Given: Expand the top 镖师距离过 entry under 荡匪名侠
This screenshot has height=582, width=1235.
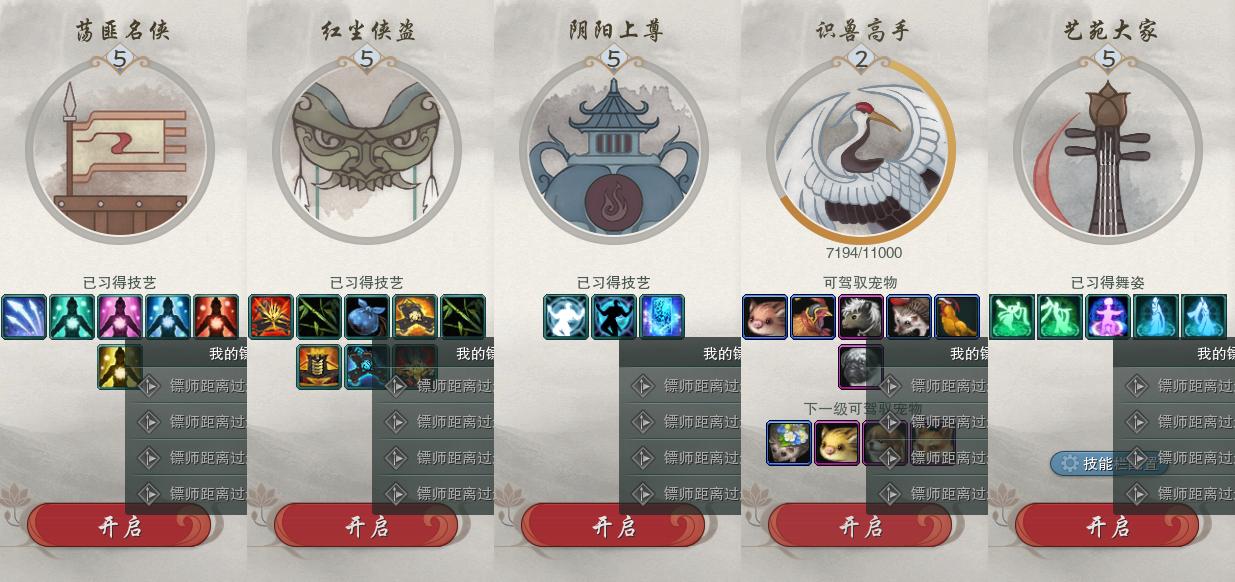Looking at the screenshot, I should [186, 385].
